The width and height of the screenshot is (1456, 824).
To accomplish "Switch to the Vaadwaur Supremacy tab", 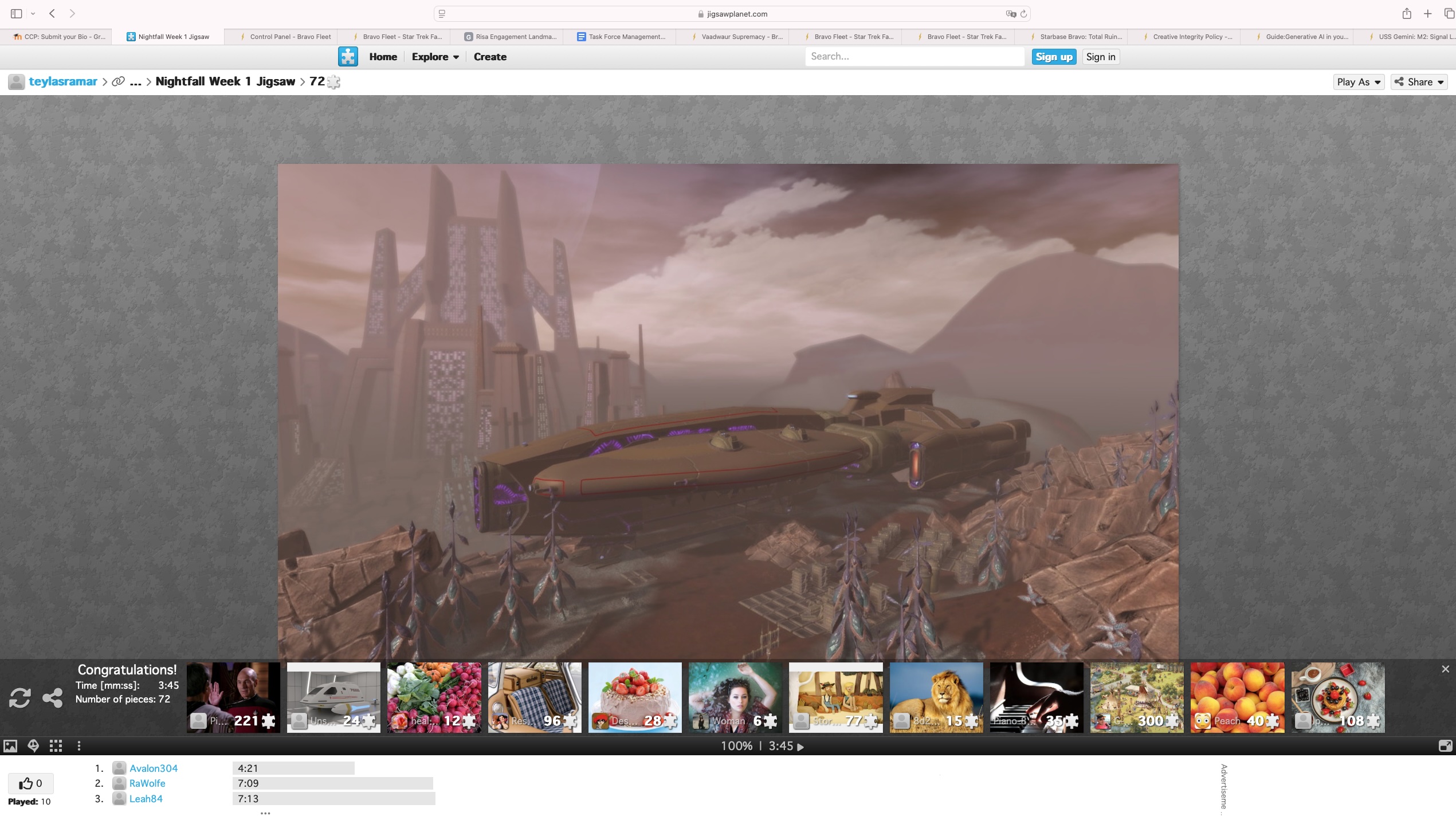I will (733, 37).
